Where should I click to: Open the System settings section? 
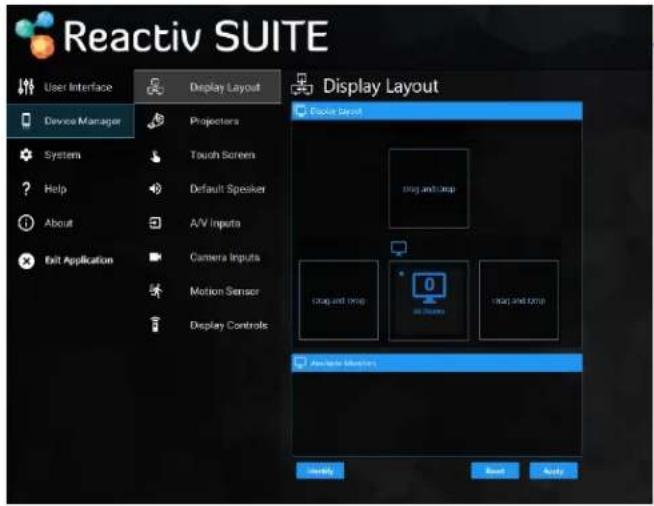point(70,155)
